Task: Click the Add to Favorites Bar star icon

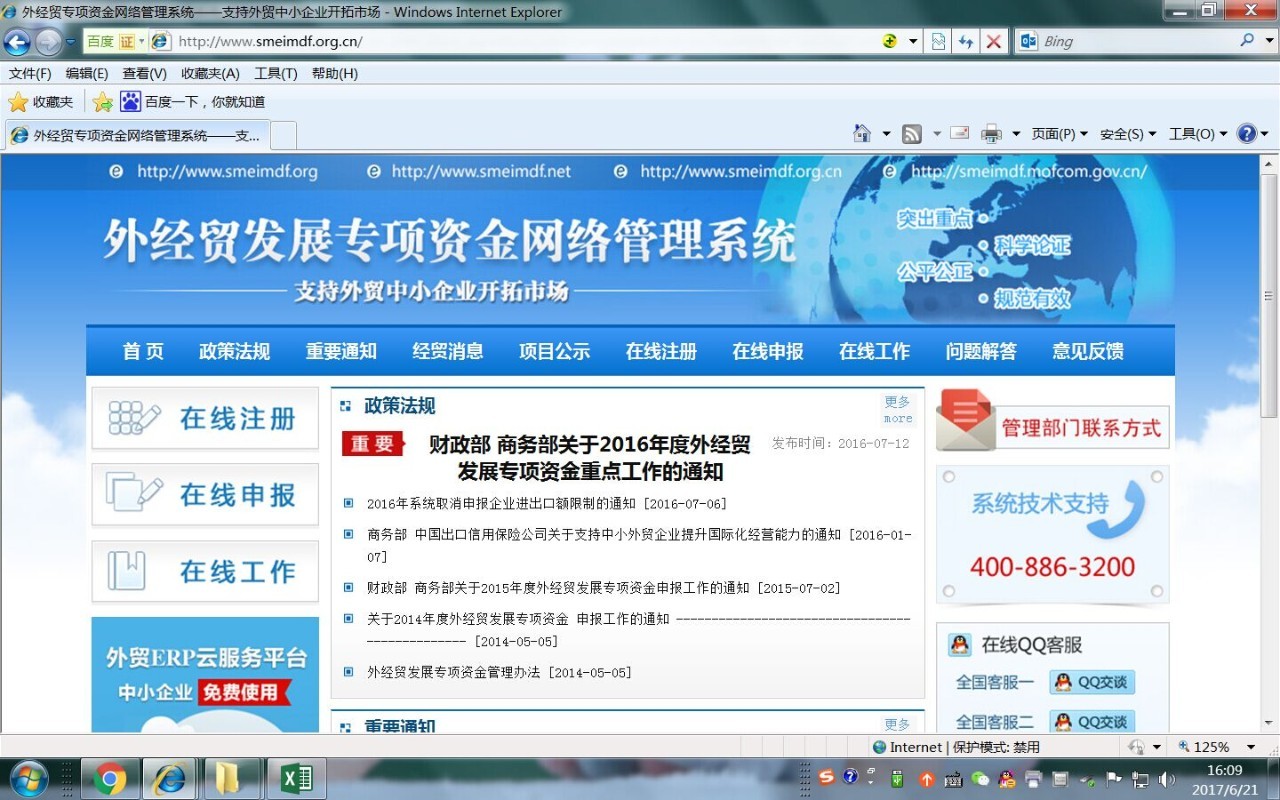Action: pos(102,102)
